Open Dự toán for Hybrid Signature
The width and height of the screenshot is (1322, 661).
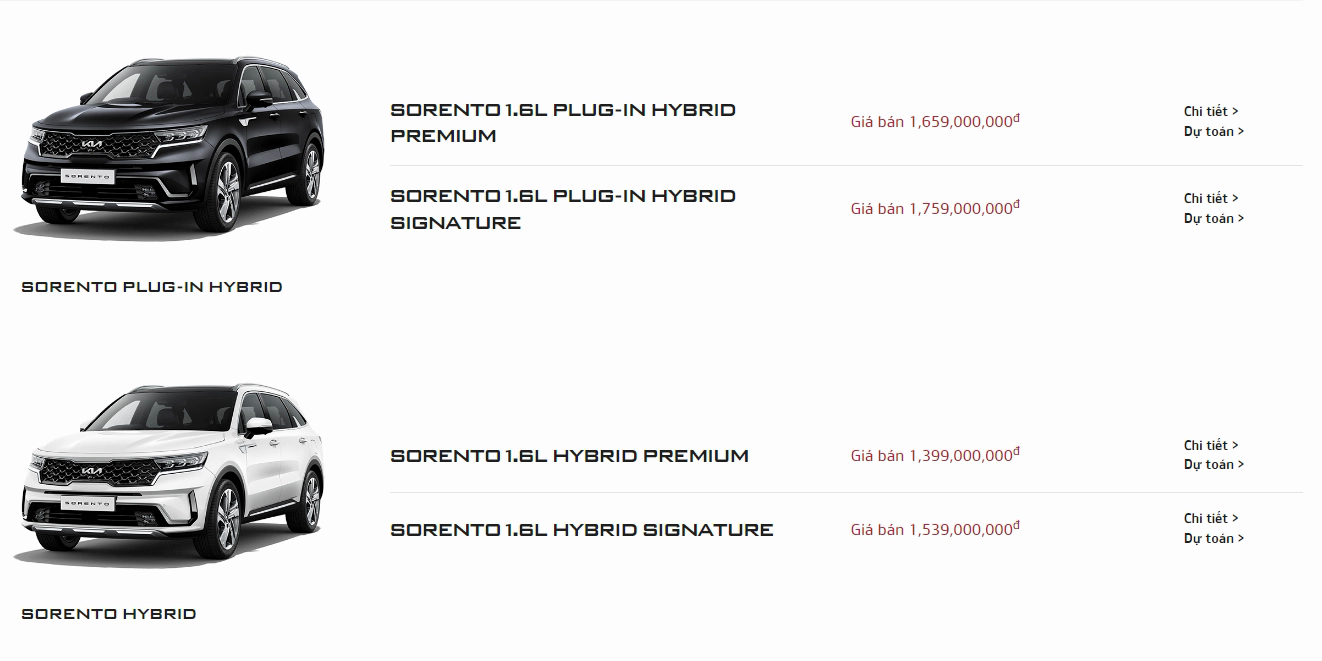(1214, 539)
